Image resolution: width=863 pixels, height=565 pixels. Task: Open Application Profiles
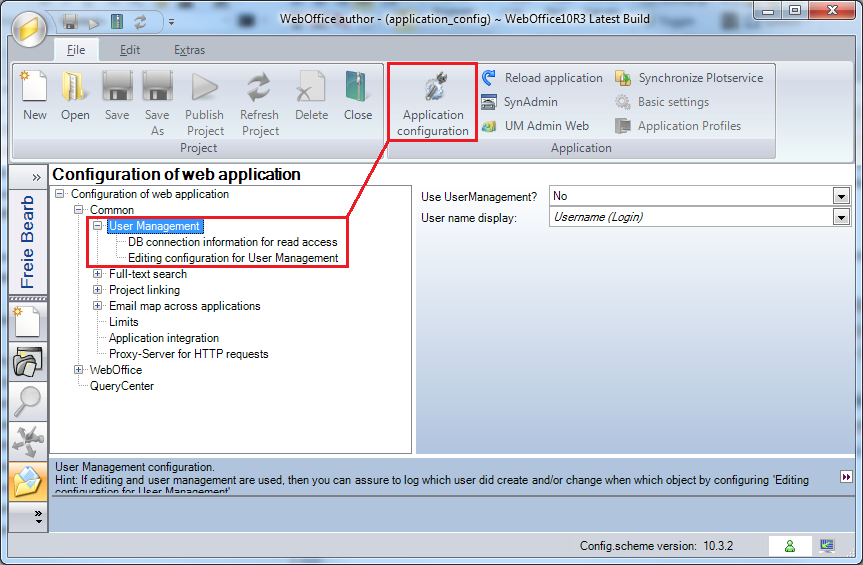tap(678, 126)
